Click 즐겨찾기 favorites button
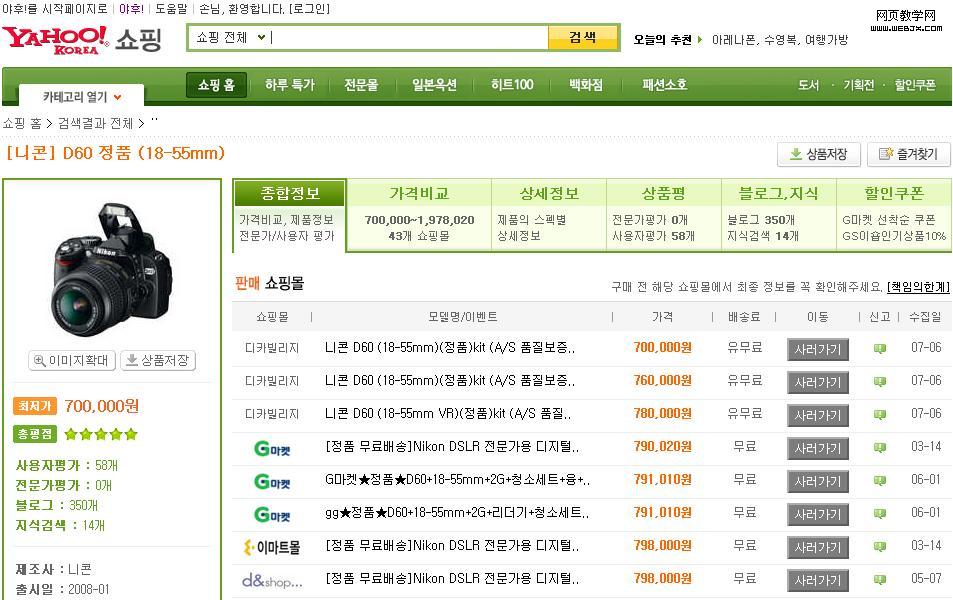Screen dimensions: 953x600 coord(908,154)
